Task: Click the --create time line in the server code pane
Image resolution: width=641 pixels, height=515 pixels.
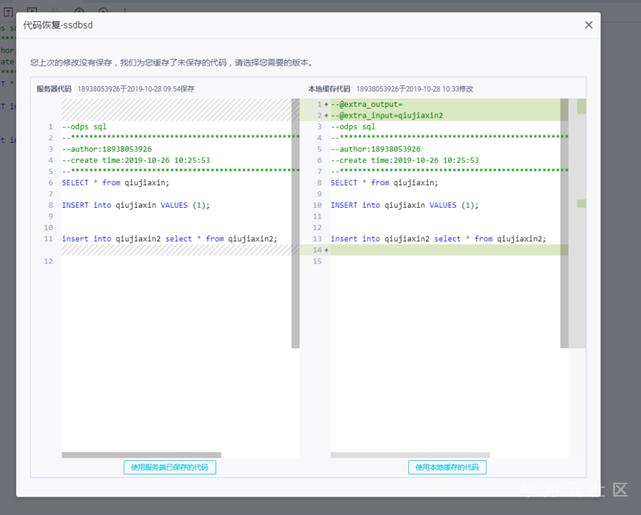Action: 136,160
